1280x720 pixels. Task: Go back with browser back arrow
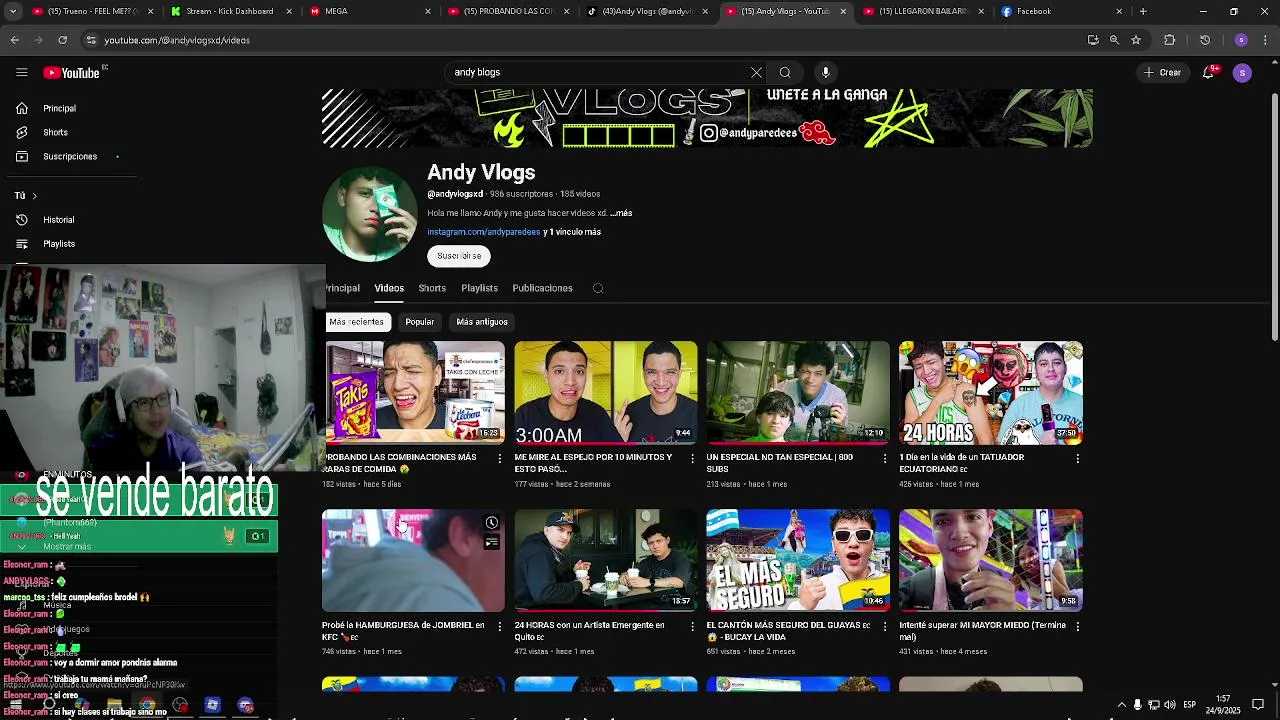[14, 40]
